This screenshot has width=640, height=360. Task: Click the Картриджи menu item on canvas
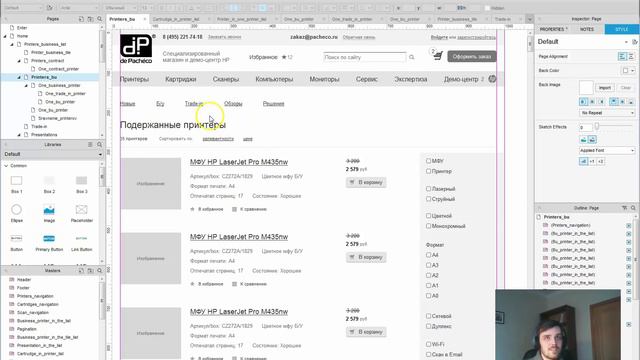pos(180,79)
